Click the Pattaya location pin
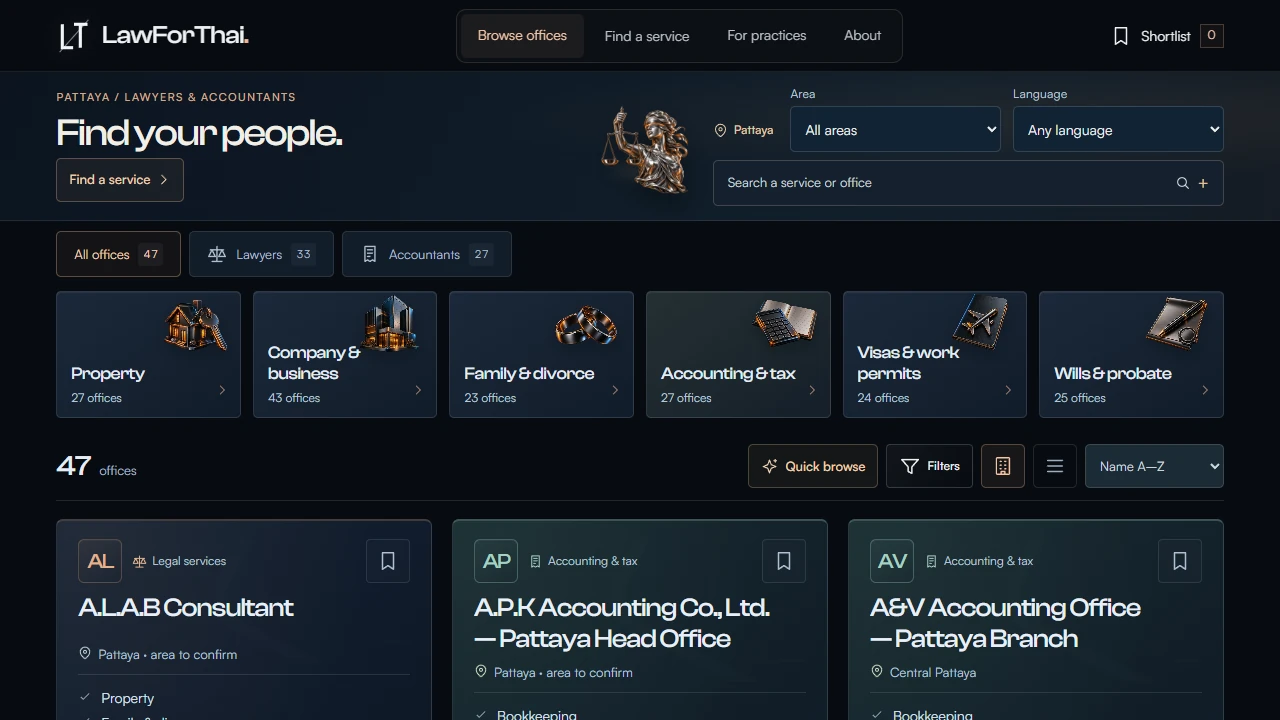 click(x=720, y=130)
